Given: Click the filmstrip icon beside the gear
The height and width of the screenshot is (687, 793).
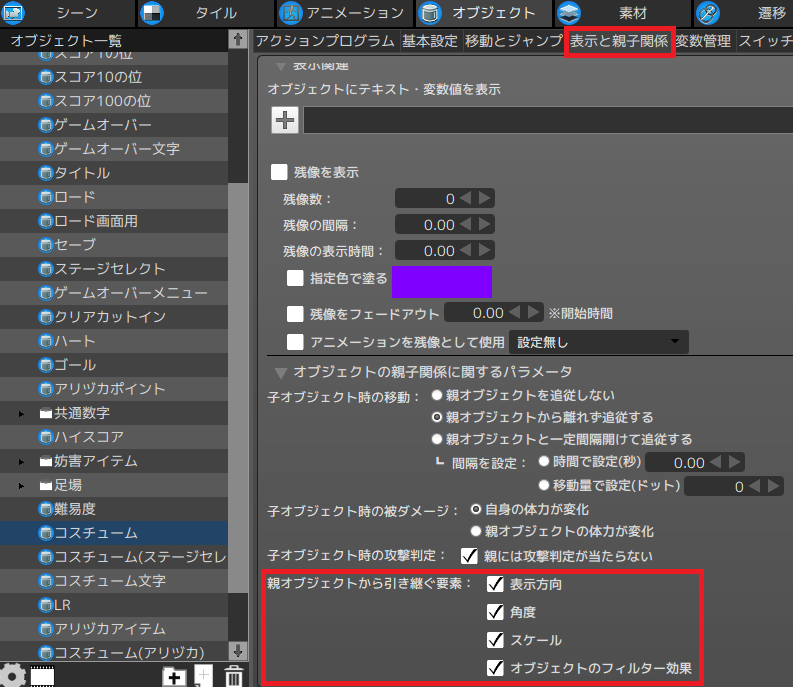Looking at the screenshot, I should point(42,677).
